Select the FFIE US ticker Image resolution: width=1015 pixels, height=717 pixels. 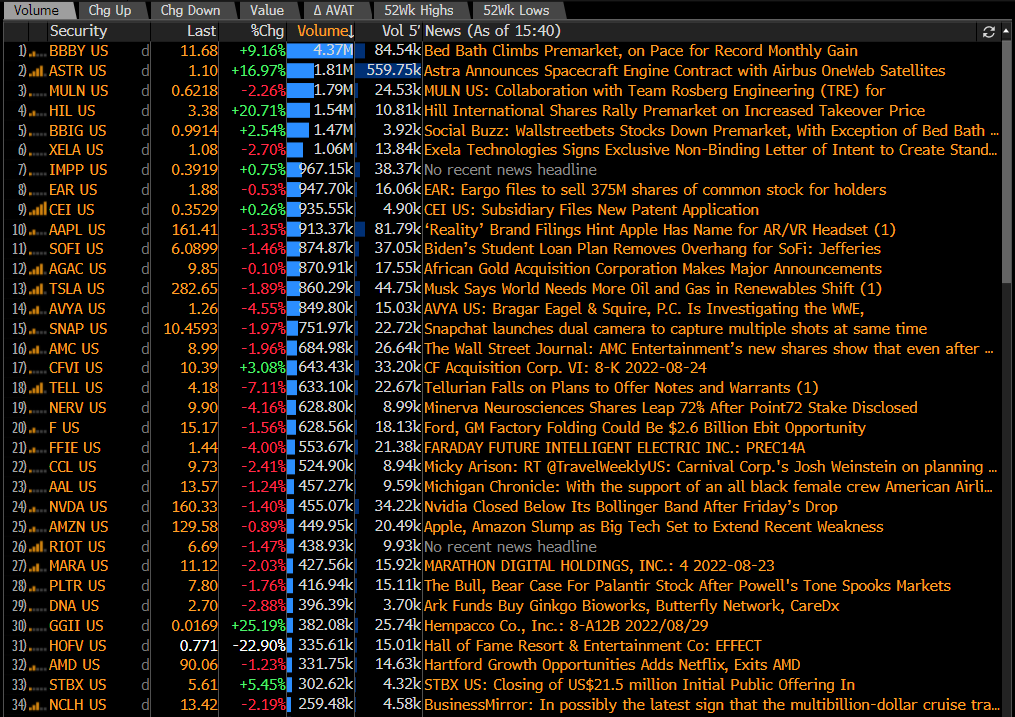(75, 448)
